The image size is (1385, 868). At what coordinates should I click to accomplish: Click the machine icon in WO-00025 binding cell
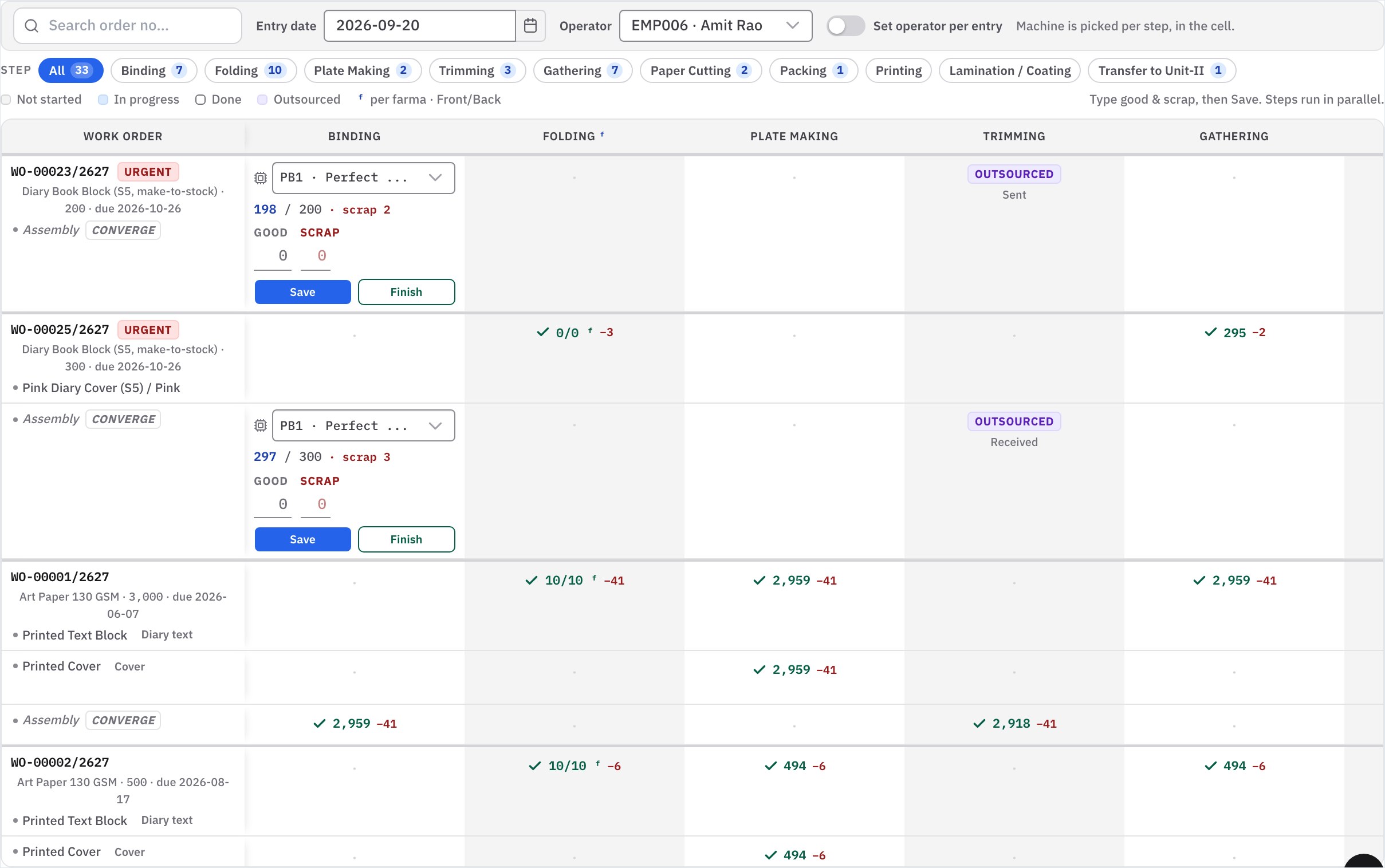click(261, 425)
